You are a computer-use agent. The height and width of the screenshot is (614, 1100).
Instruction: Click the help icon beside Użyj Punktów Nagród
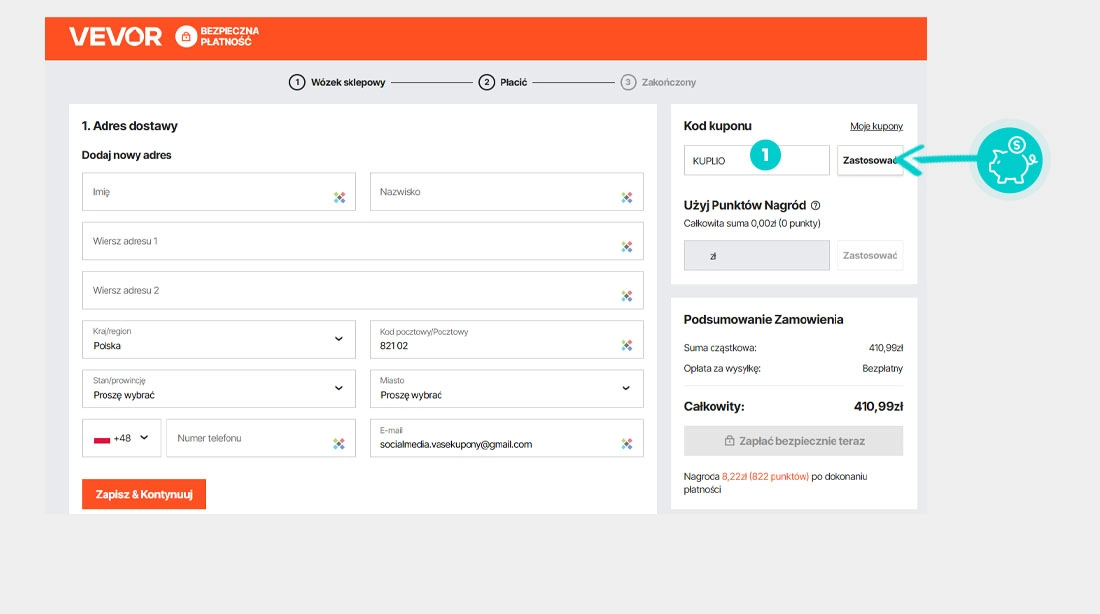(816, 205)
